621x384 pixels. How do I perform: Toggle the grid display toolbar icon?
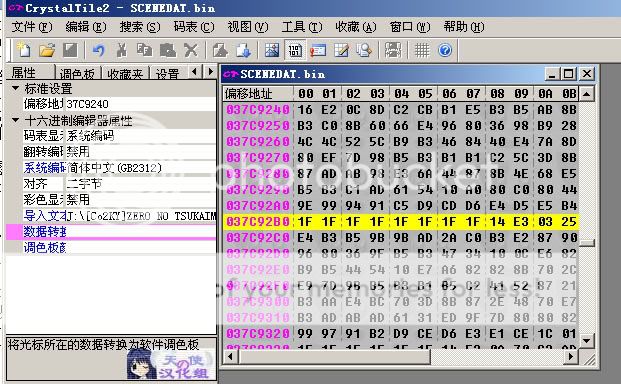tap(421, 50)
